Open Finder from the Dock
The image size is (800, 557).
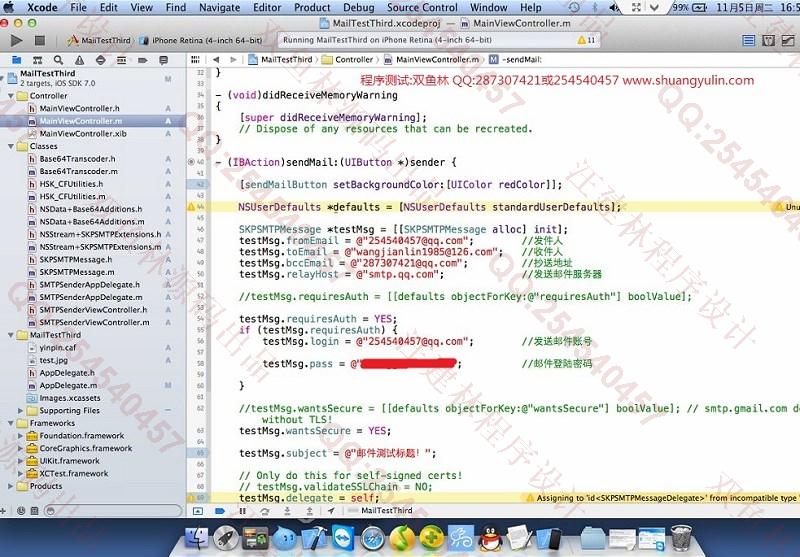pyautogui.click(x=196, y=538)
